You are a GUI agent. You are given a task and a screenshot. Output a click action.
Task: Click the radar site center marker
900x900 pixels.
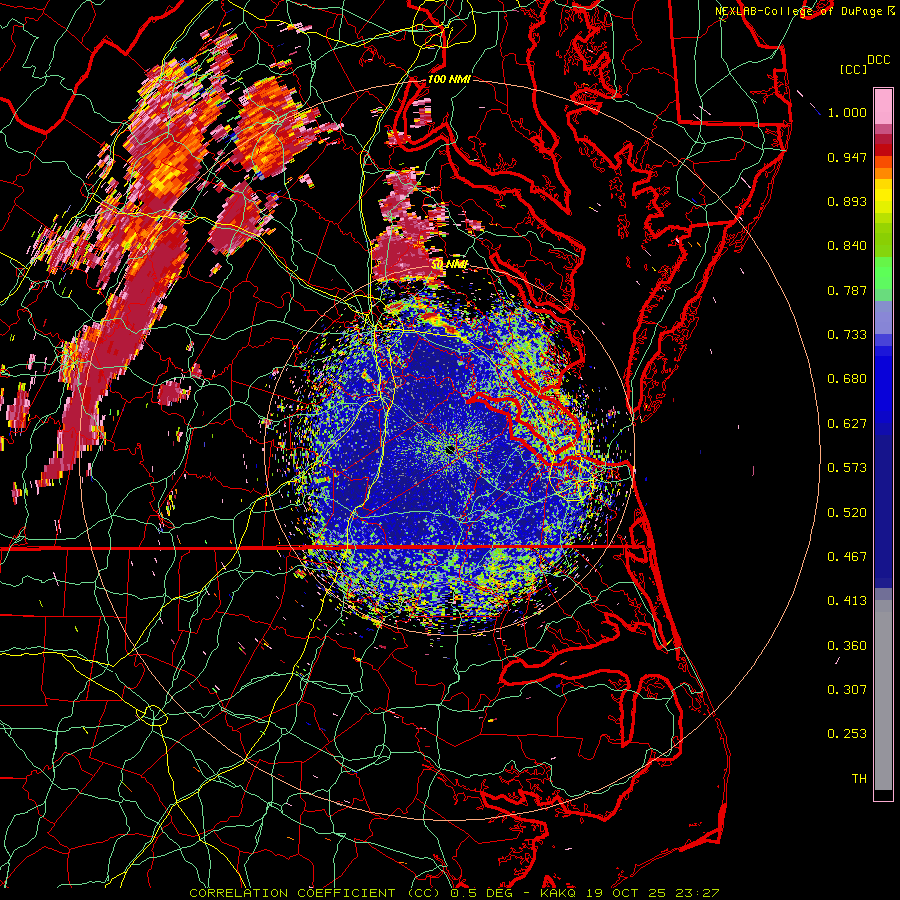pos(449,449)
